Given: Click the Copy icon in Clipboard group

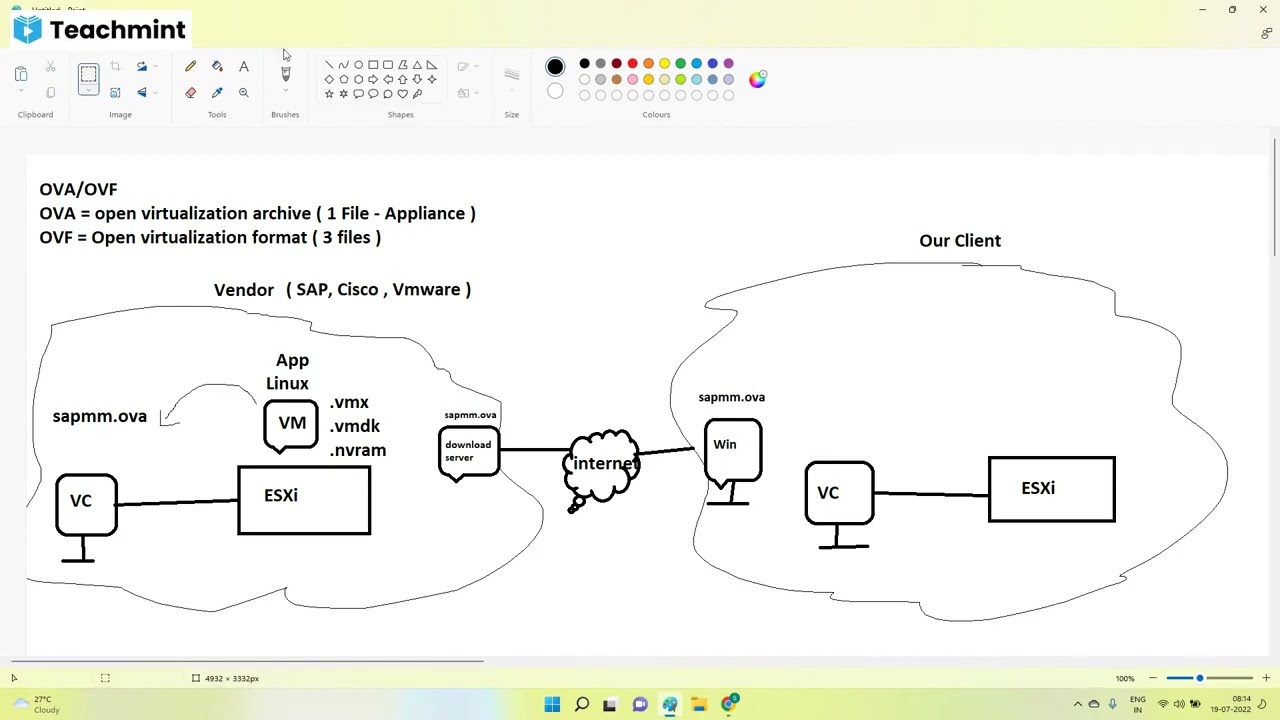Looking at the screenshot, I should coord(51,93).
